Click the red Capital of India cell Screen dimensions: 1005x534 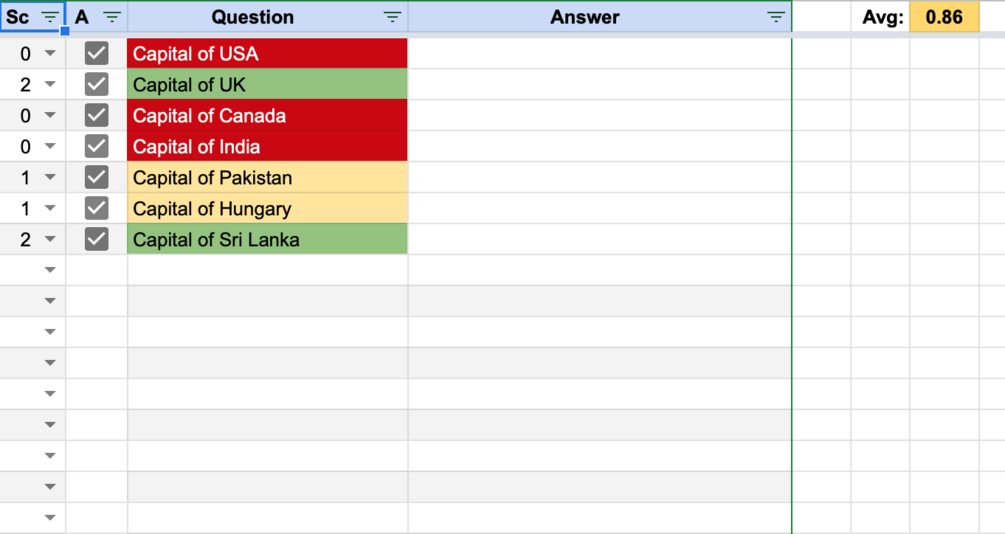267,146
